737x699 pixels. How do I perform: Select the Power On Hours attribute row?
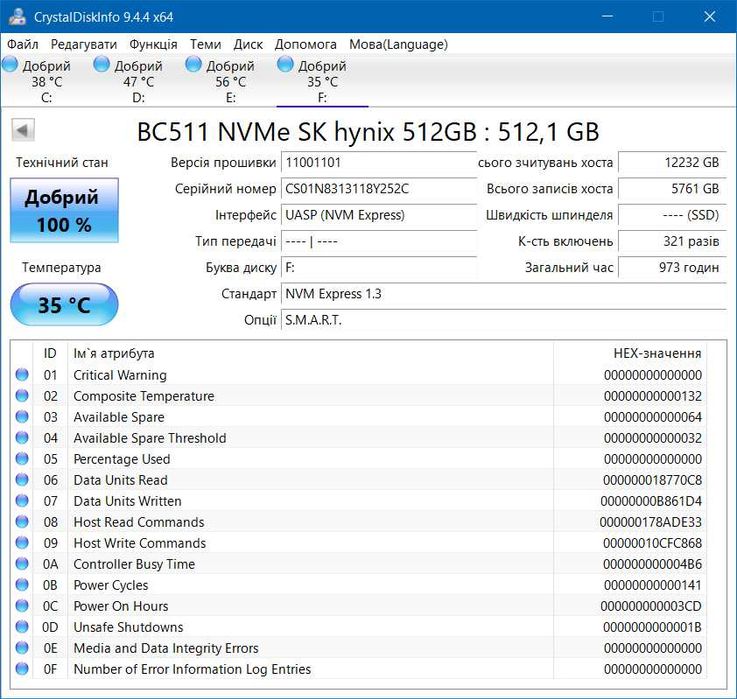point(358,606)
